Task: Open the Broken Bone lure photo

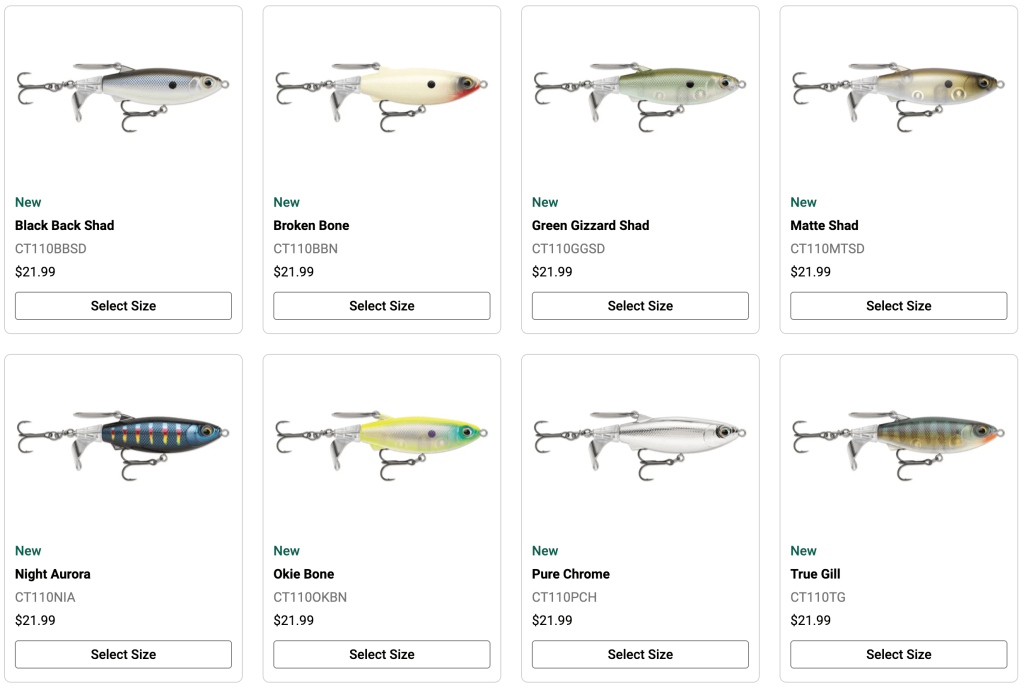Action: 381,92
